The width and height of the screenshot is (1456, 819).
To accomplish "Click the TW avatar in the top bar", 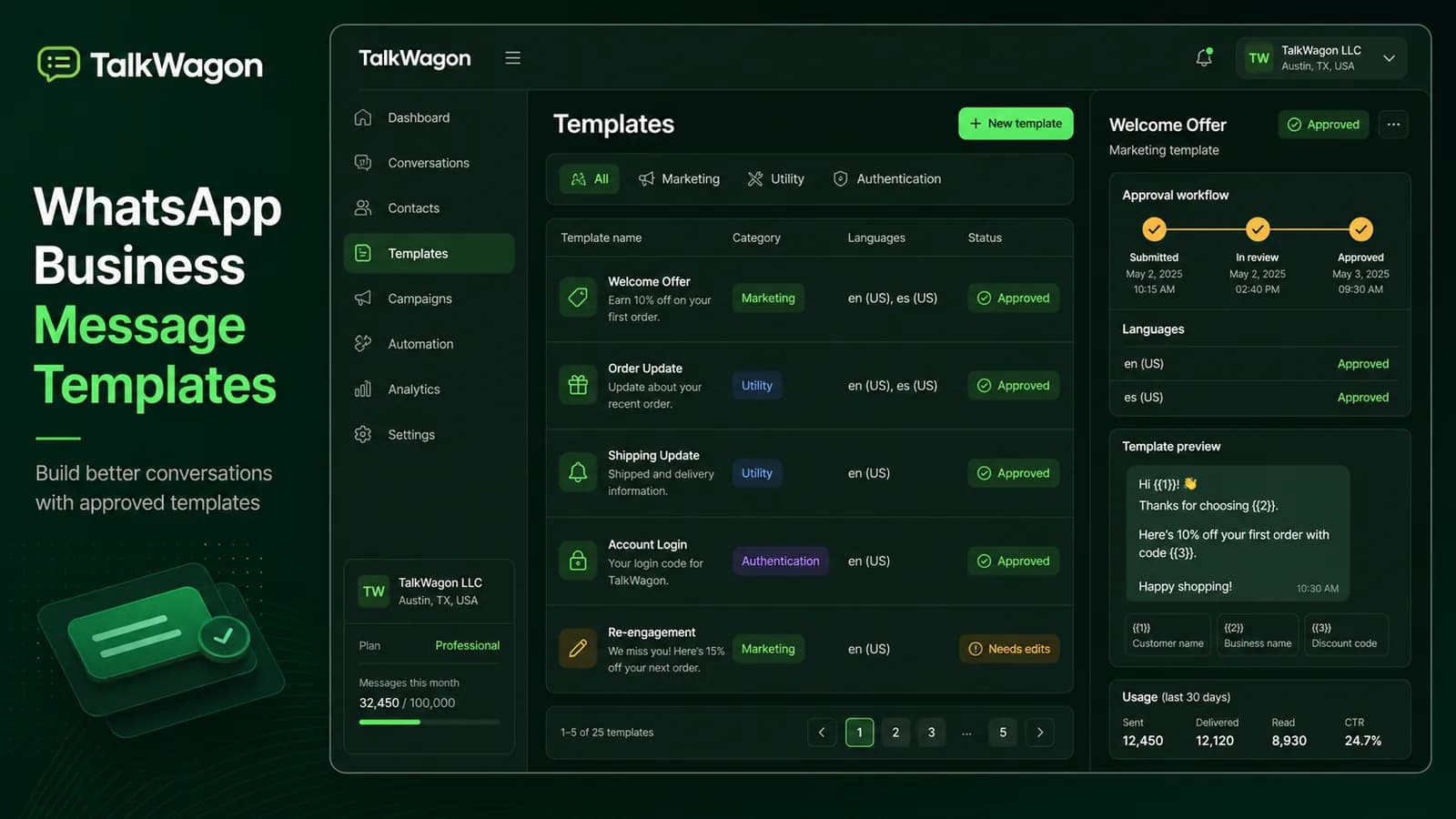I will [1259, 58].
